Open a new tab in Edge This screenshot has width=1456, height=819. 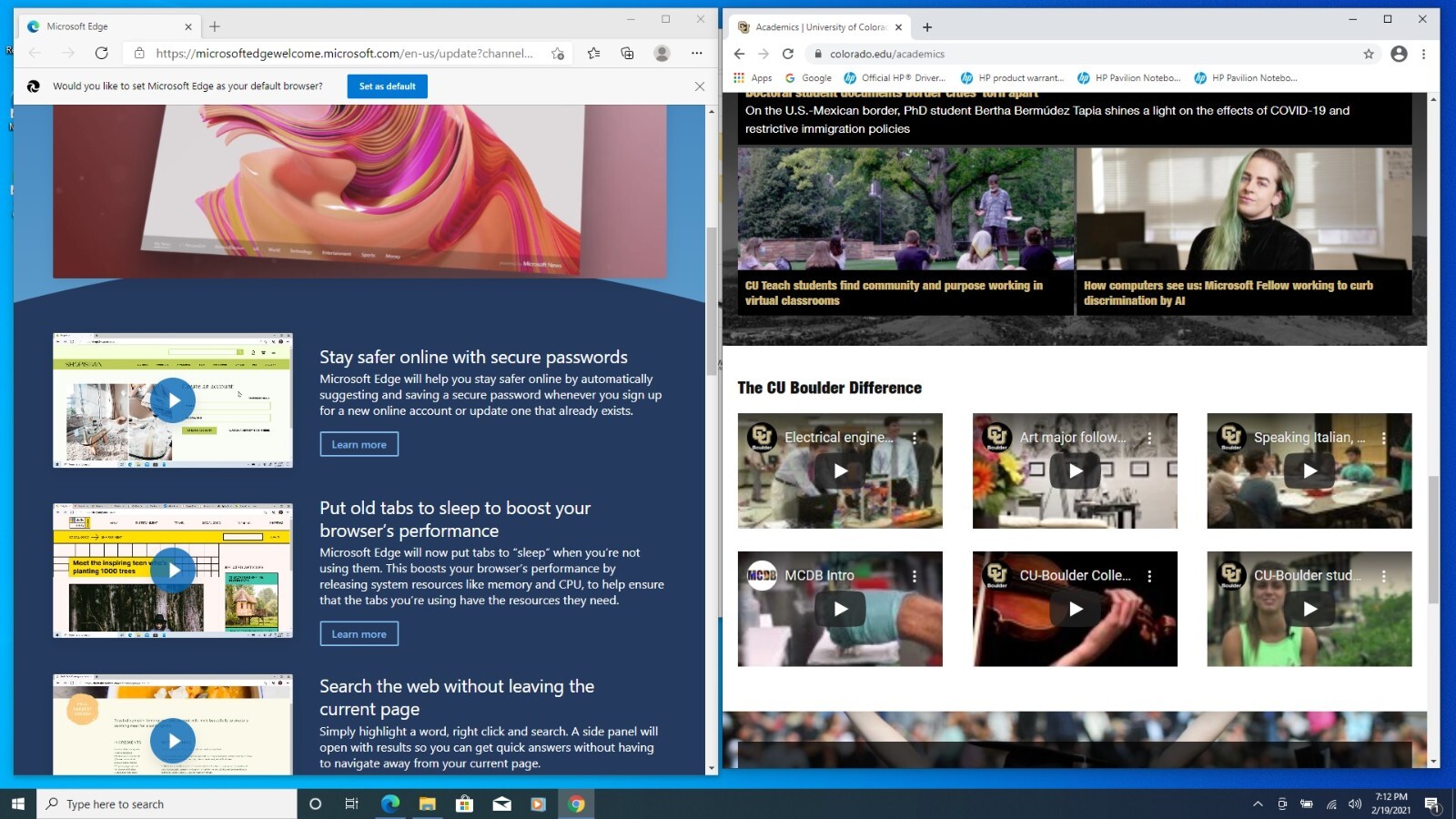coord(215,26)
